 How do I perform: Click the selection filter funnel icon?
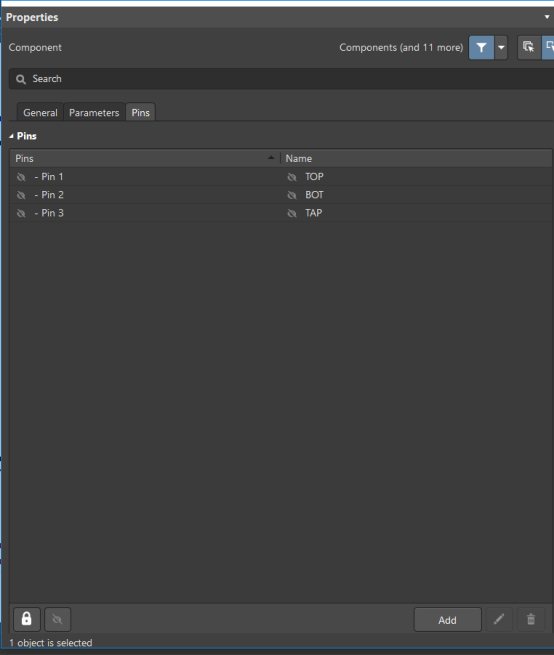point(481,48)
